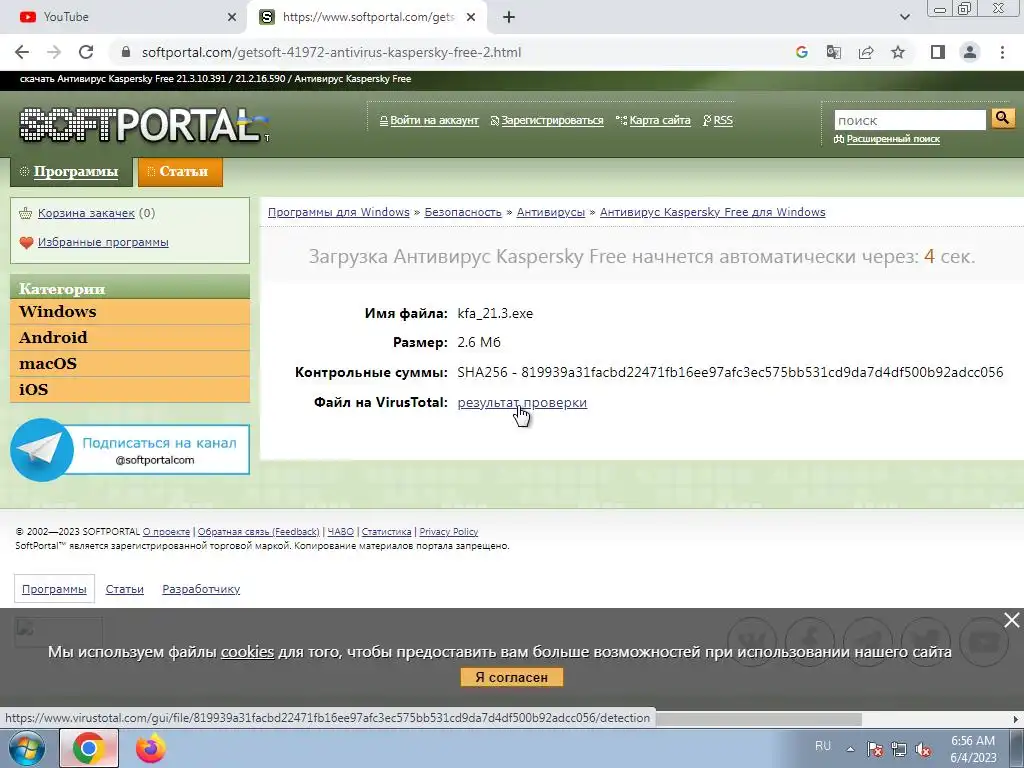Click Firefox icon in taskbar
Image resolution: width=1024 pixels, height=768 pixels.
(x=151, y=748)
